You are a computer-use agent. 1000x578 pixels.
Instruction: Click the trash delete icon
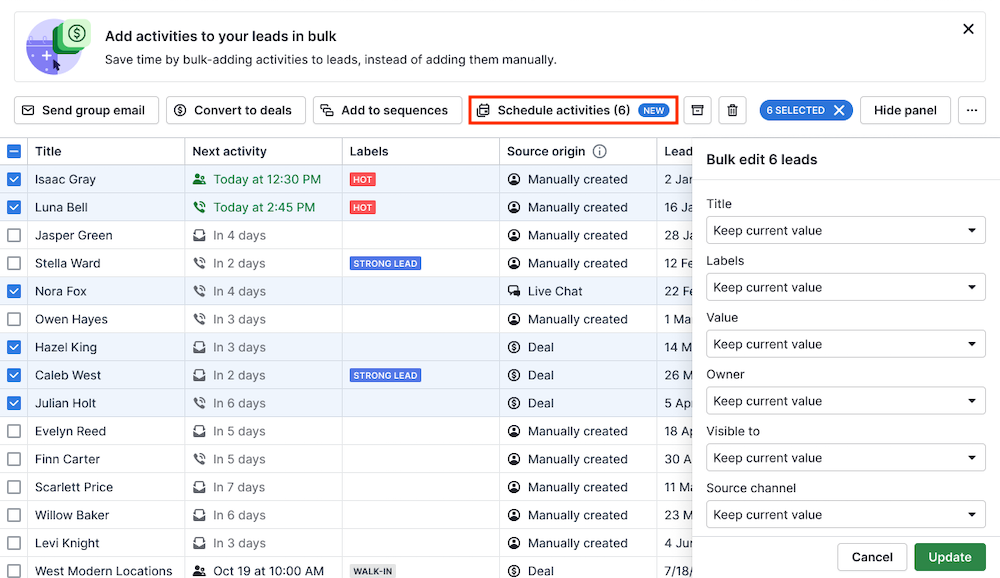click(732, 110)
